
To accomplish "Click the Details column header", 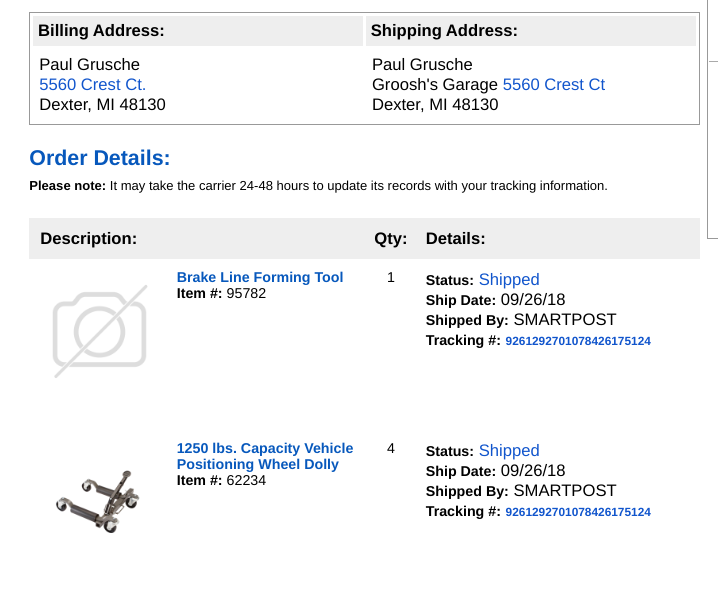I will tap(455, 239).
